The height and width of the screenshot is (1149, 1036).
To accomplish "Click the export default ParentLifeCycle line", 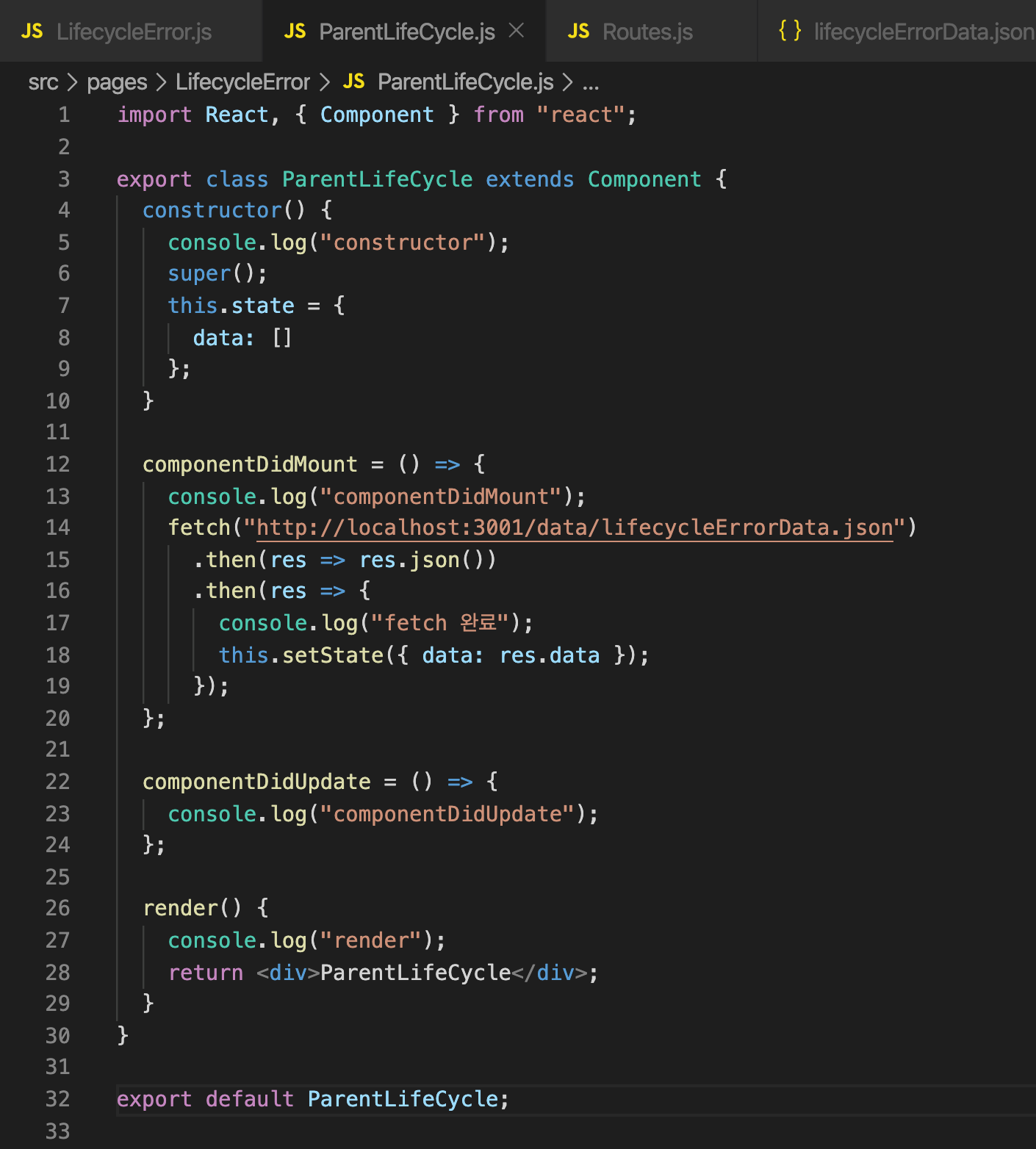I will tap(312, 1099).
